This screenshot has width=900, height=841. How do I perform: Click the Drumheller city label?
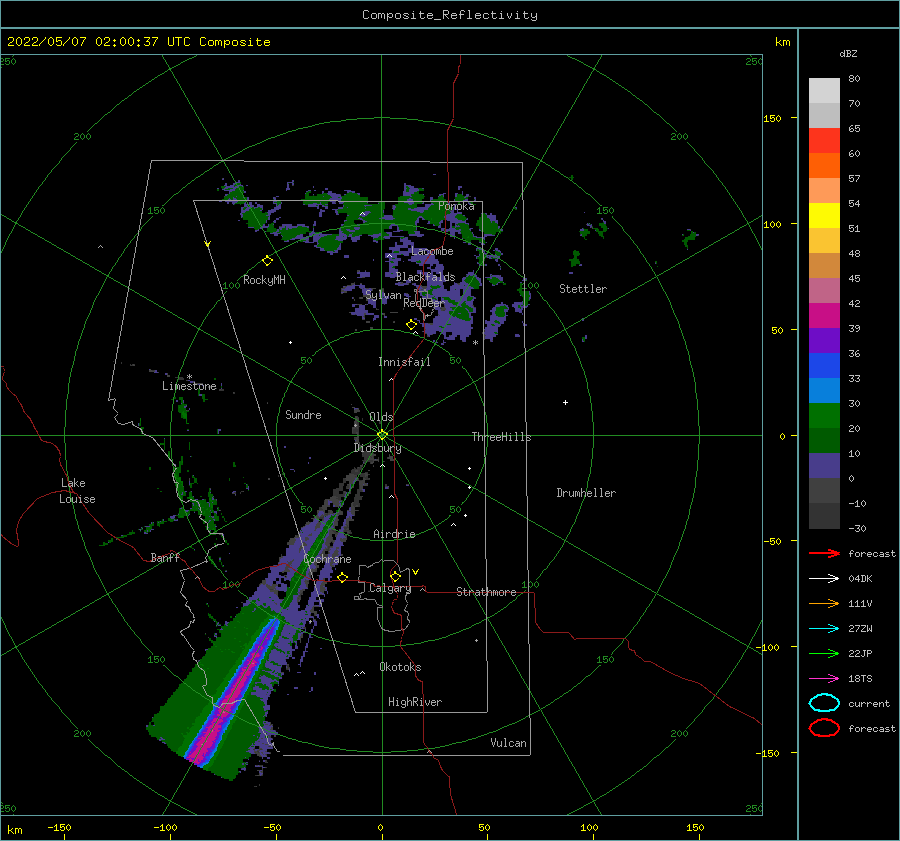click(586, 493)
